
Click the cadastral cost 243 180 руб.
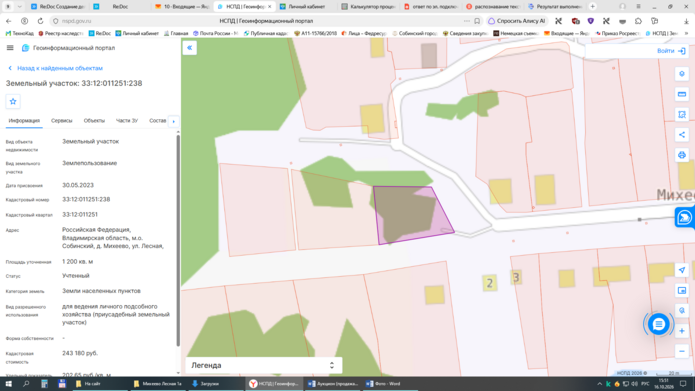[x=80, y=353]
